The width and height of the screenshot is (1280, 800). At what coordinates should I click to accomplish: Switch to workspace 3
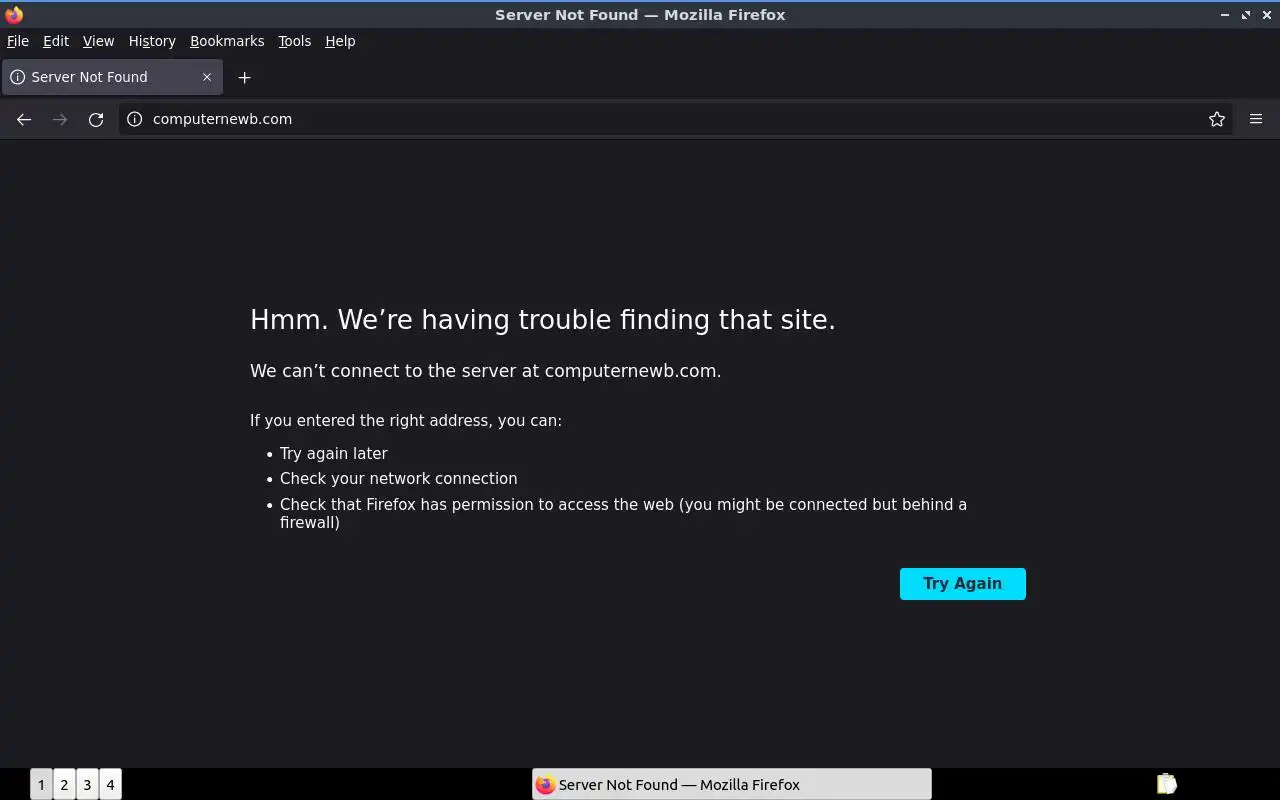[87, 784]
